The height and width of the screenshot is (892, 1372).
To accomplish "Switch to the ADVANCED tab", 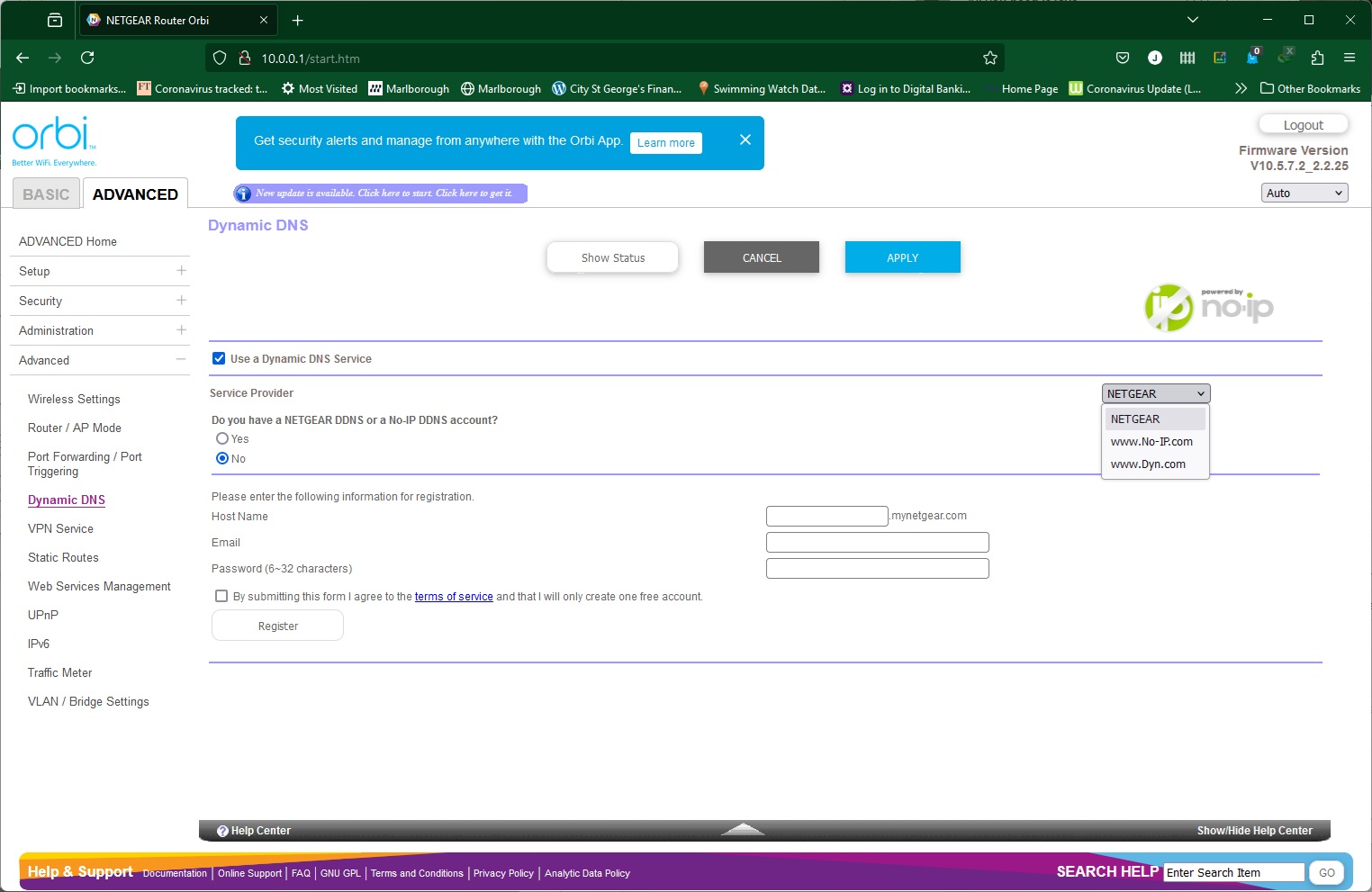I will 135,194.
